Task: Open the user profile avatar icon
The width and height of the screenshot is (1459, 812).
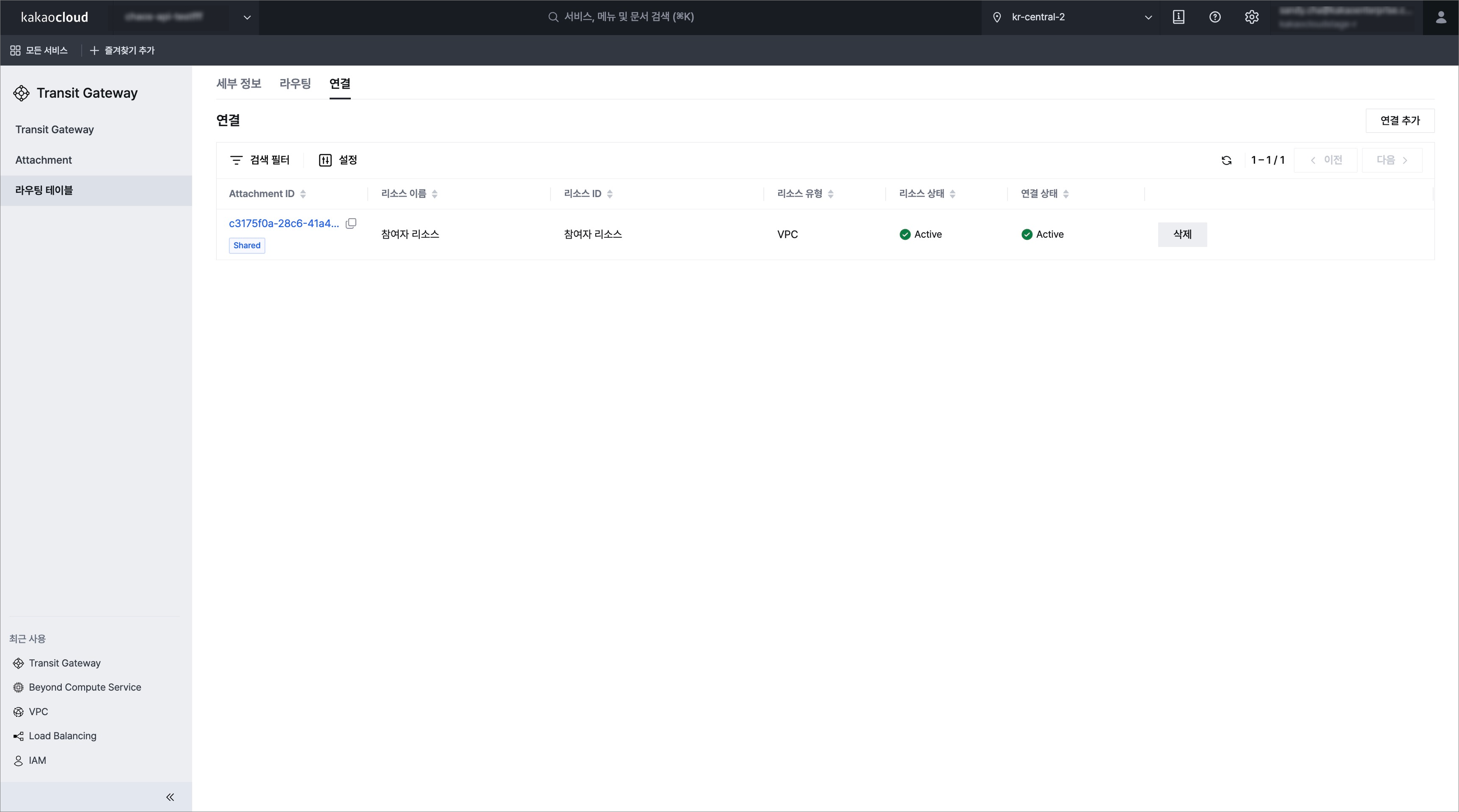Action: coord(1440,17)
